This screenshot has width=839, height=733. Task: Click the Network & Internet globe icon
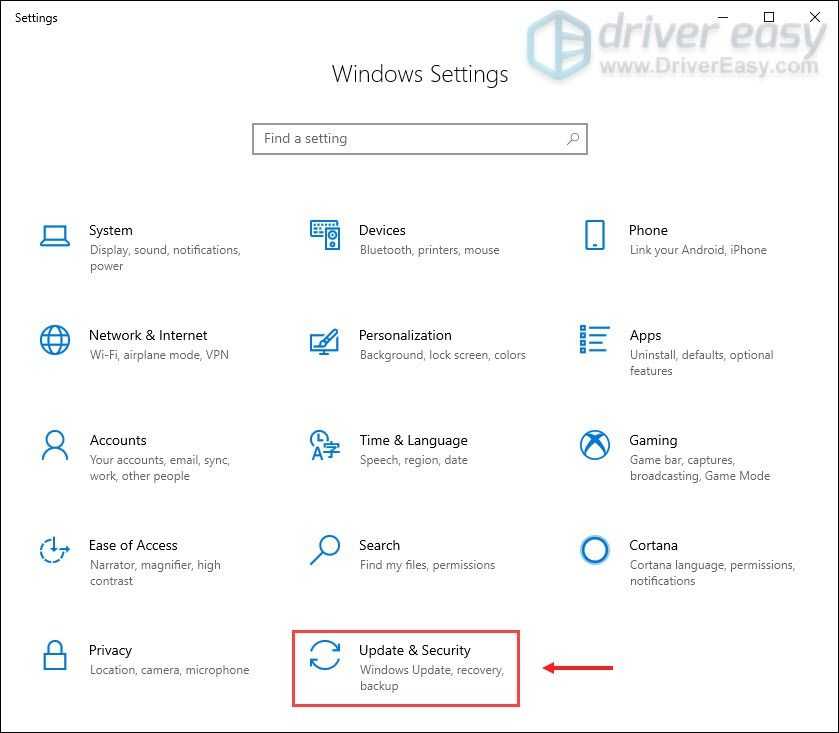click(54, 340)
